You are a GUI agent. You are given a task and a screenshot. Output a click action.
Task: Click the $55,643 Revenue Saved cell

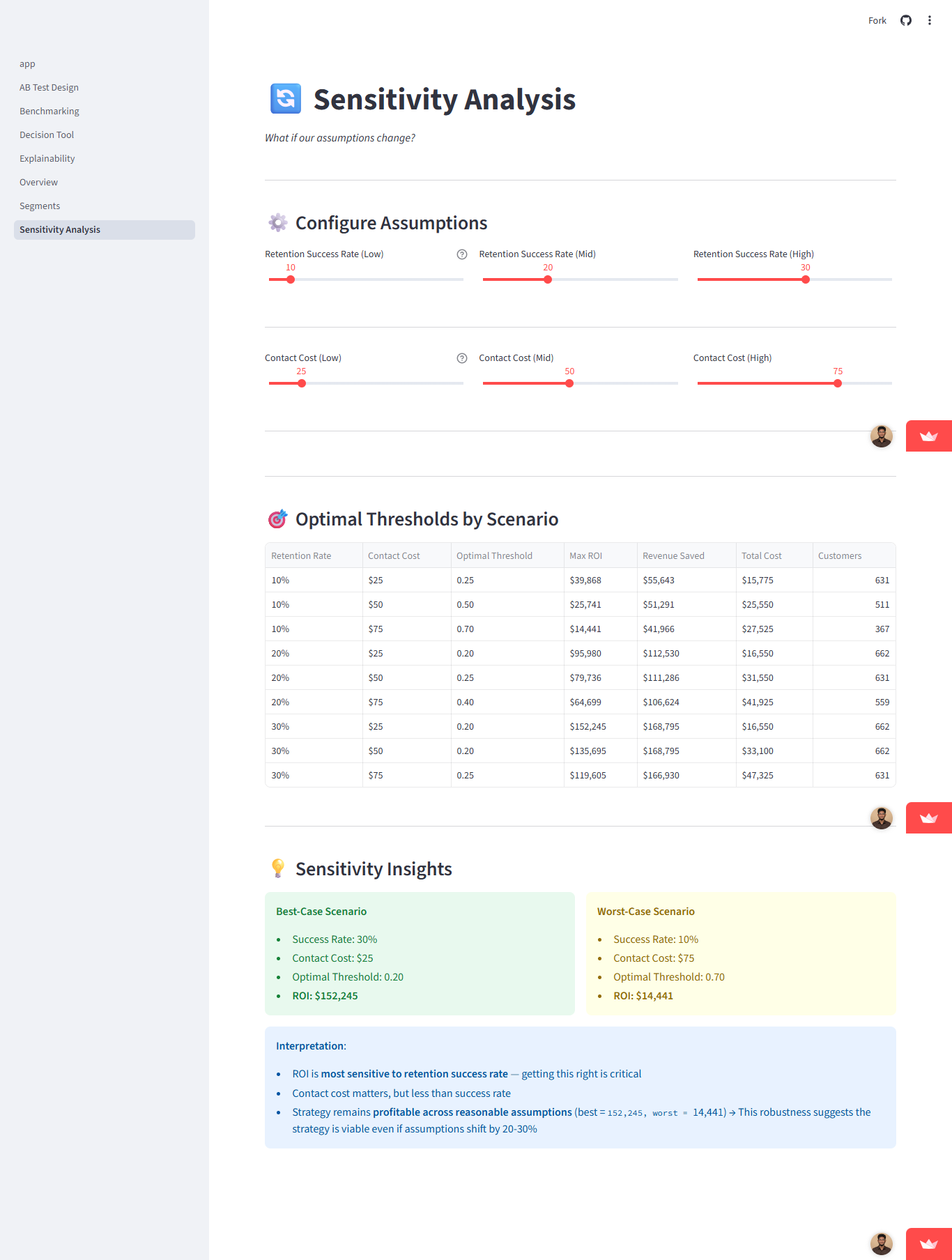click(686, 580)
